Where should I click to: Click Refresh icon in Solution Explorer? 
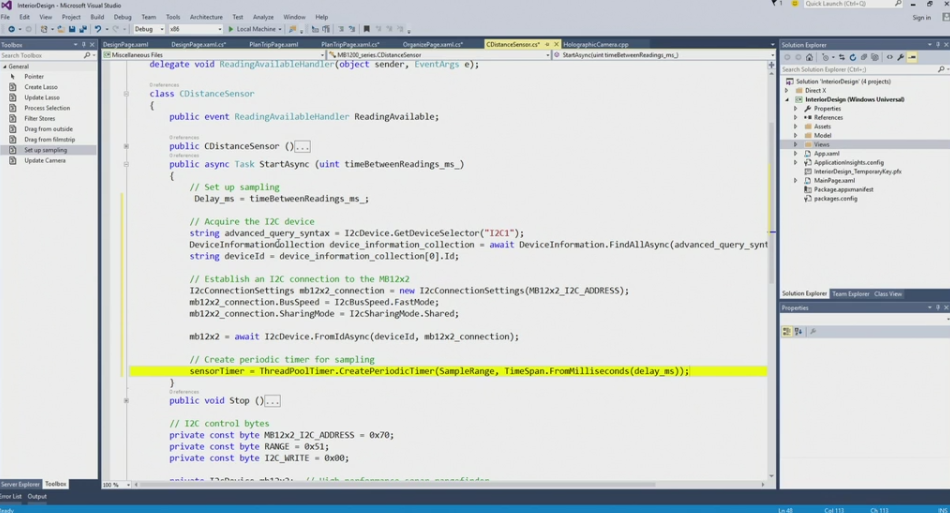pyautogui.click(x=852, y=58)
